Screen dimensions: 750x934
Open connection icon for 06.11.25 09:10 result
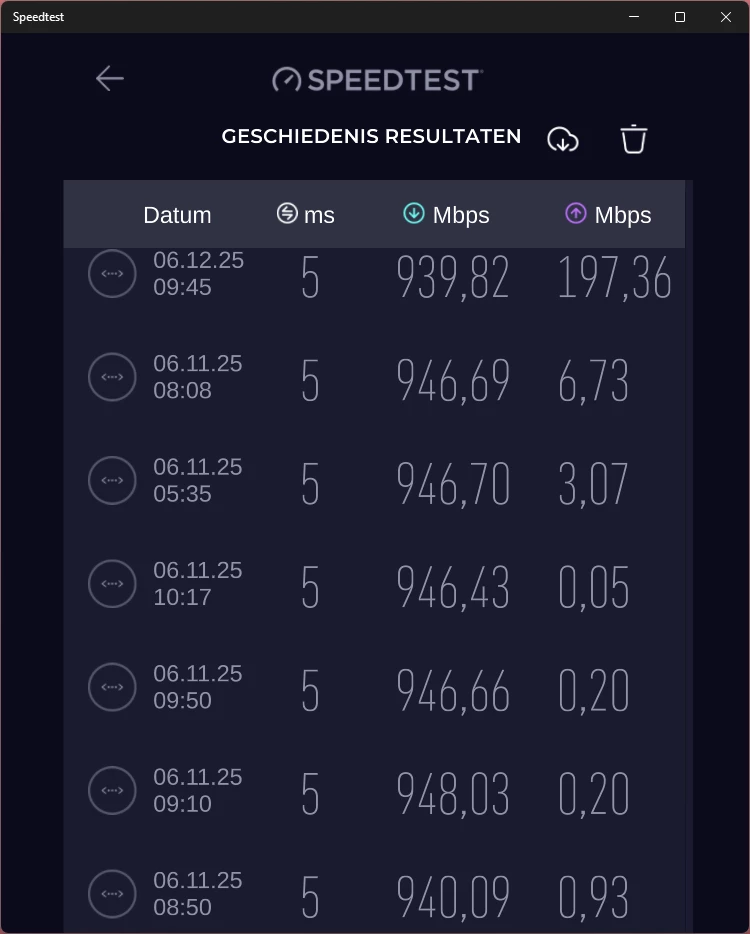[112, 790]
